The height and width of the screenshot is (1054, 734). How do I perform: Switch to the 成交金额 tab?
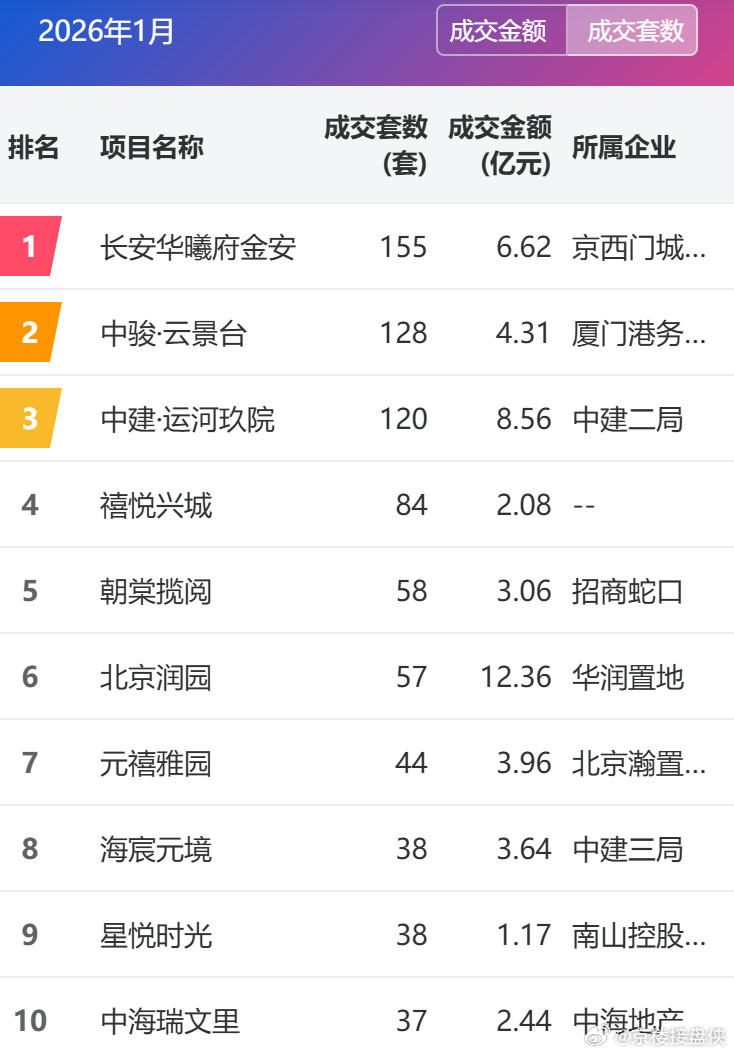(x=500, y=31)
